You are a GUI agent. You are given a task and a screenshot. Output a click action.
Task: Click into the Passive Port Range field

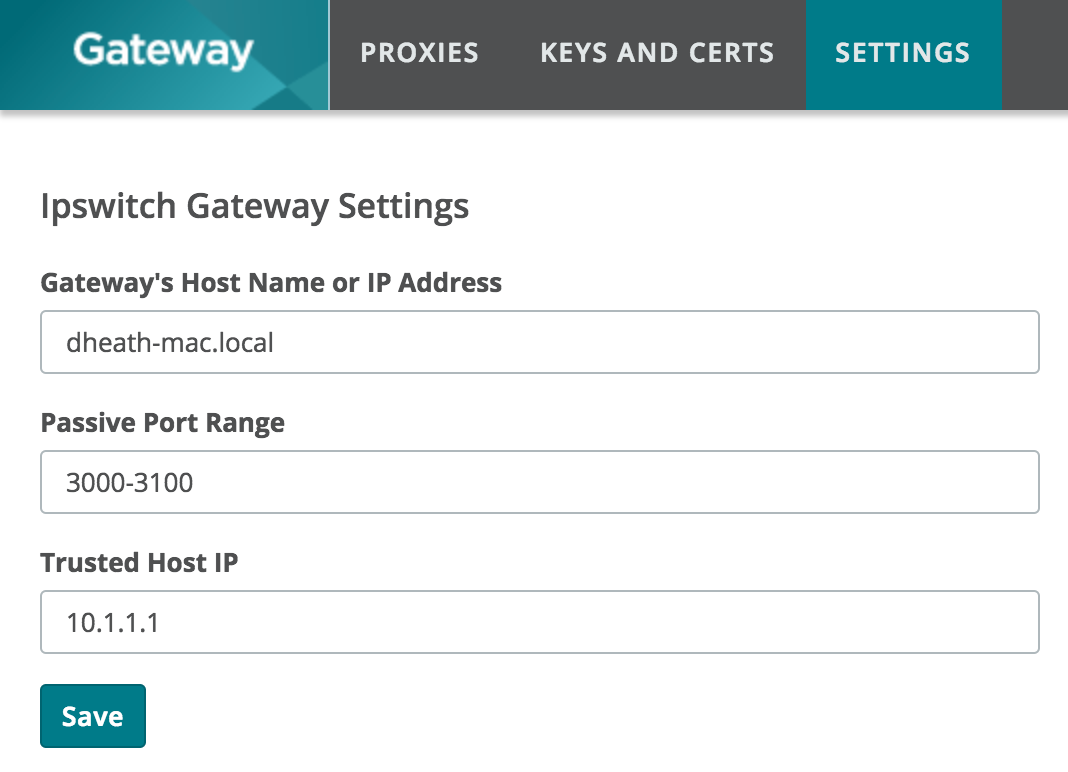(x=539, y=482)
